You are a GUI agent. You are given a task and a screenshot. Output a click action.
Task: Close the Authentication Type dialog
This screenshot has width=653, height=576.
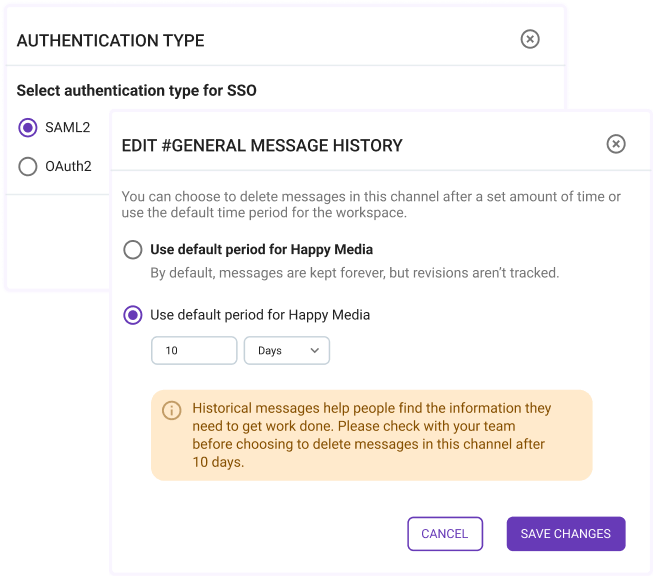coord(530,39)
